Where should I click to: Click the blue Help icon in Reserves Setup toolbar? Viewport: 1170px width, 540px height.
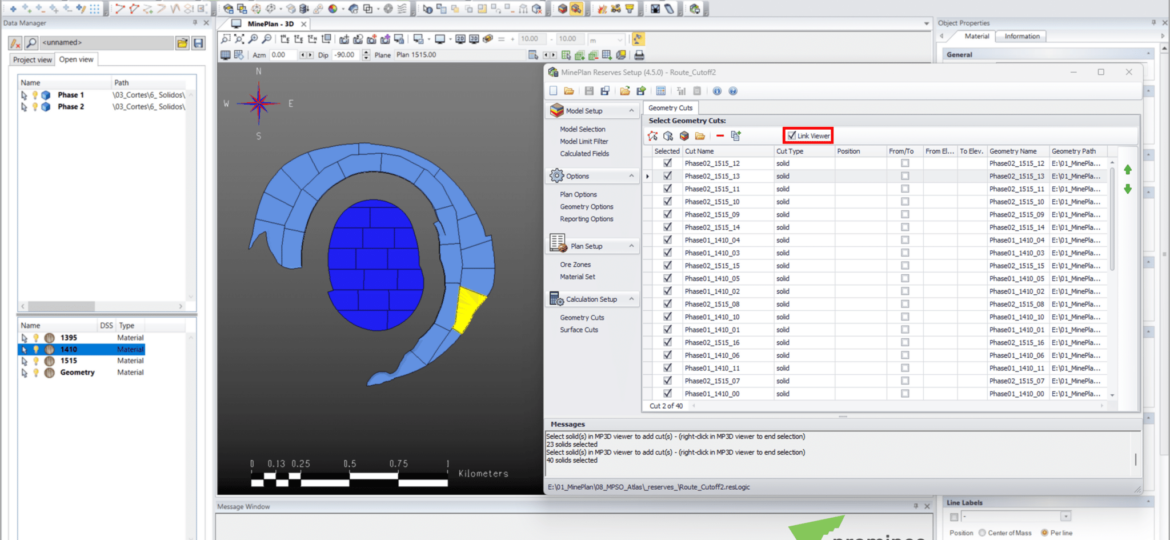tap(733, 91)
